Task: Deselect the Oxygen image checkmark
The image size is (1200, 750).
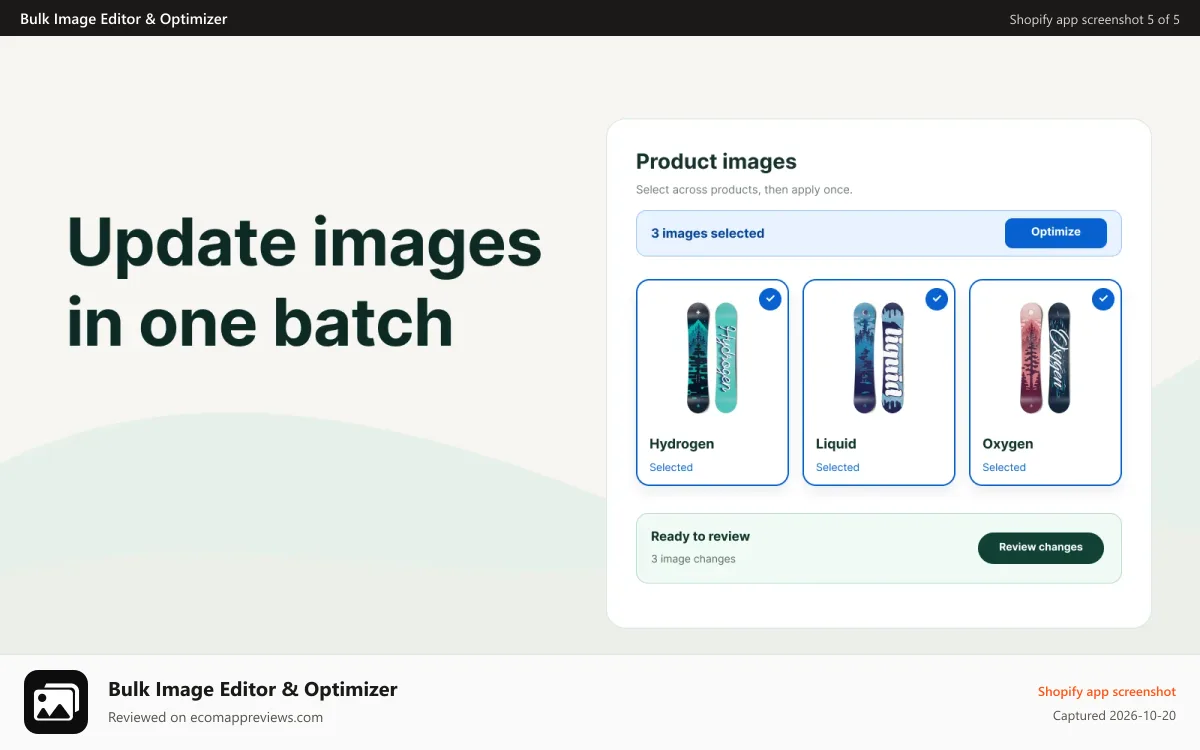Action: tap(1103, 298)
